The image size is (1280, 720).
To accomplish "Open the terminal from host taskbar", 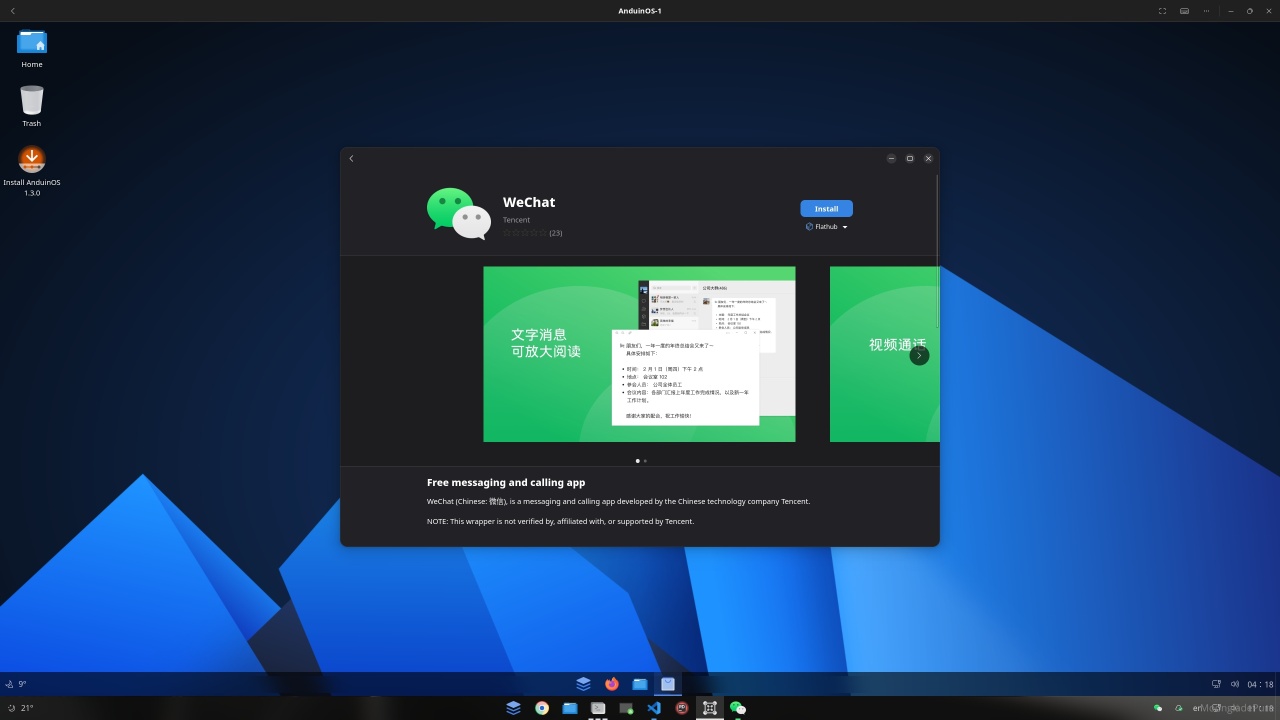I will [598, 708].
